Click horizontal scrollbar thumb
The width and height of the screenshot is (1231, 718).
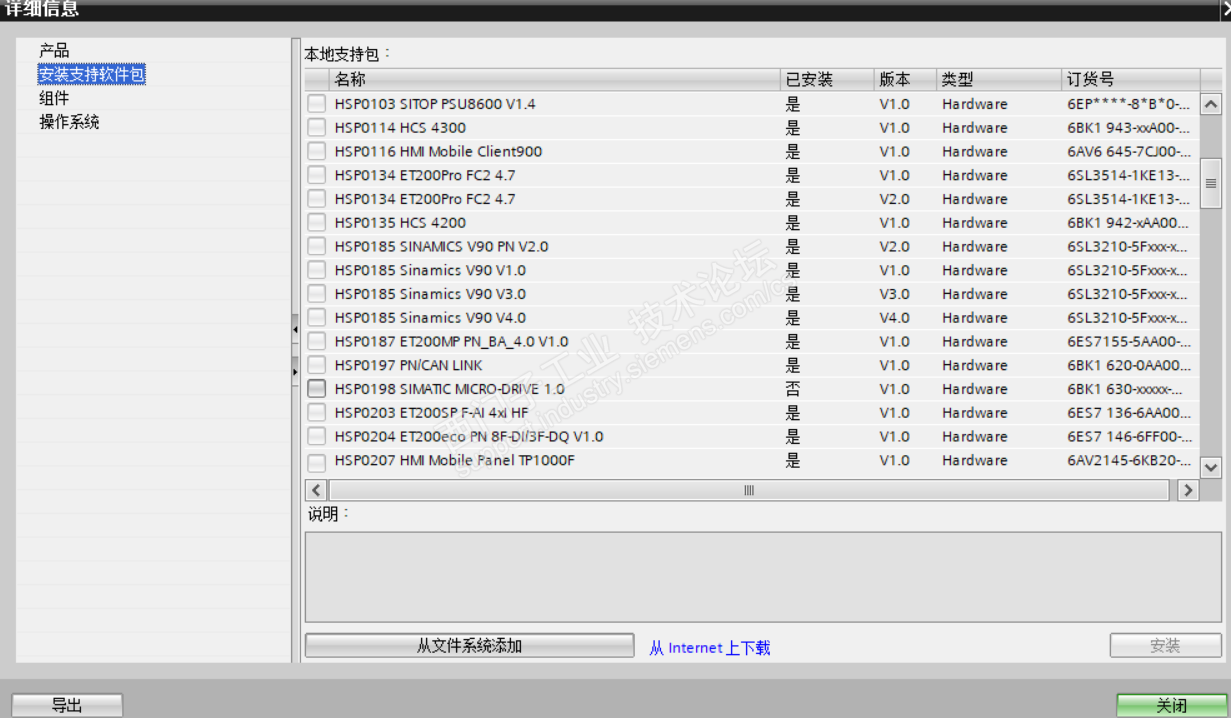point(748,490)
